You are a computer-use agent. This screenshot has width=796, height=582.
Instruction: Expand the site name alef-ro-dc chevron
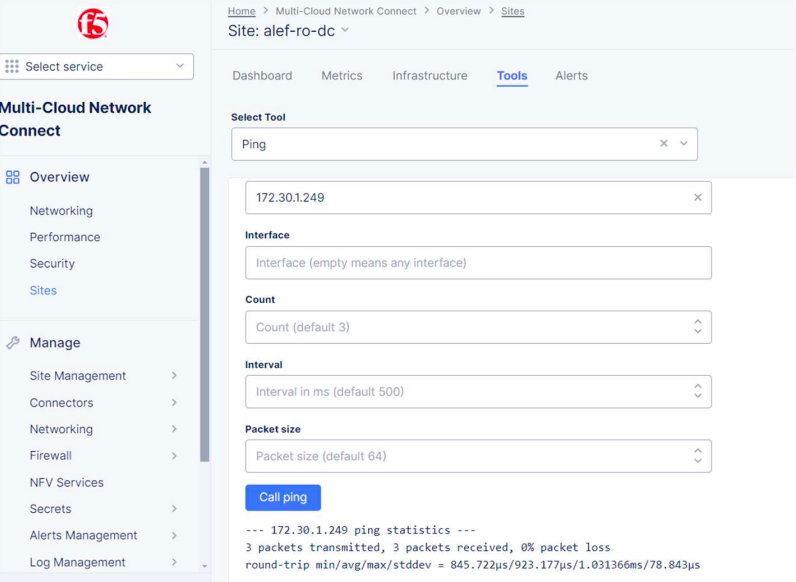click(x=345, y=30)
